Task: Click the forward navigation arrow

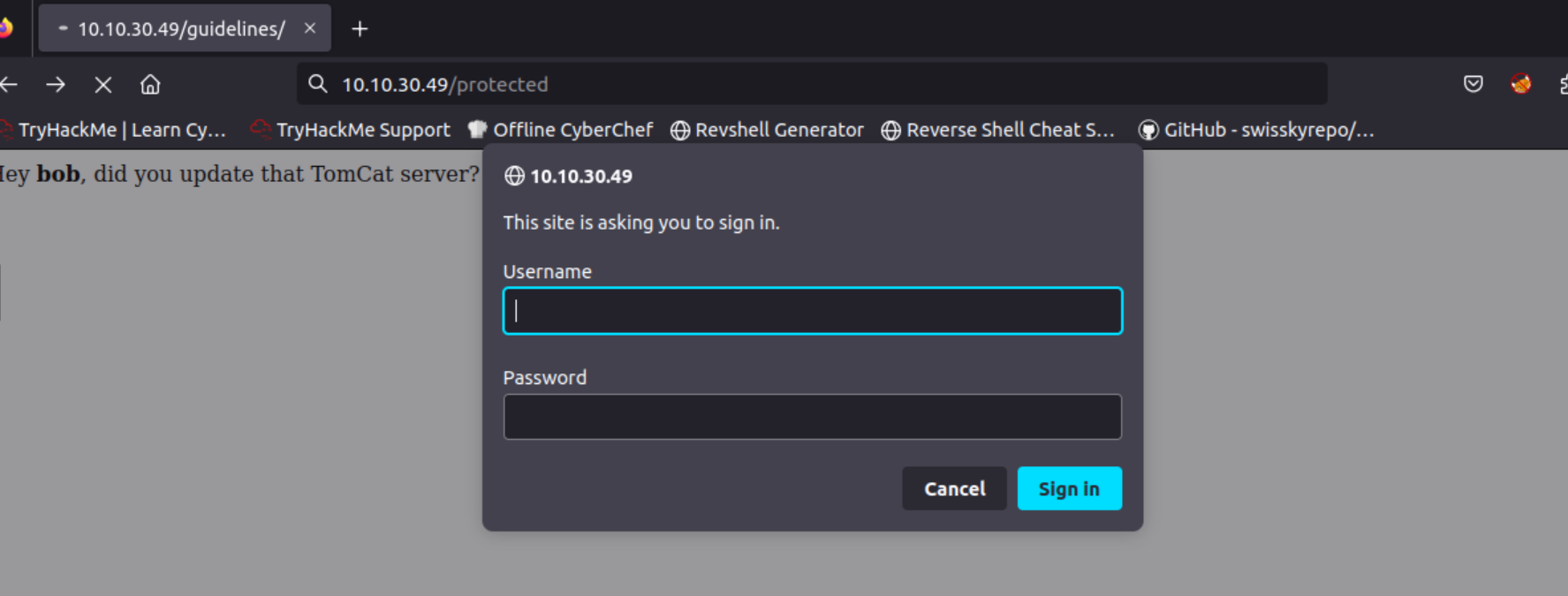Action: tap(56, 85)
